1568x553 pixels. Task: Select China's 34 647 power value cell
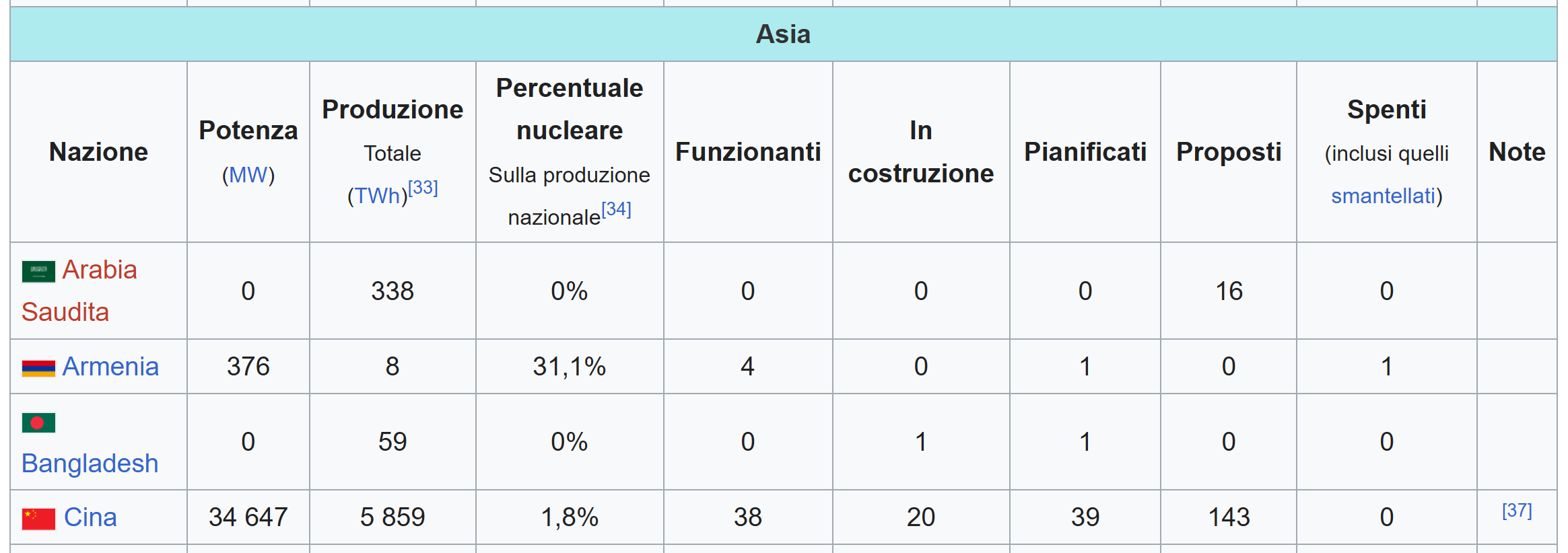[x=248, y=517]
